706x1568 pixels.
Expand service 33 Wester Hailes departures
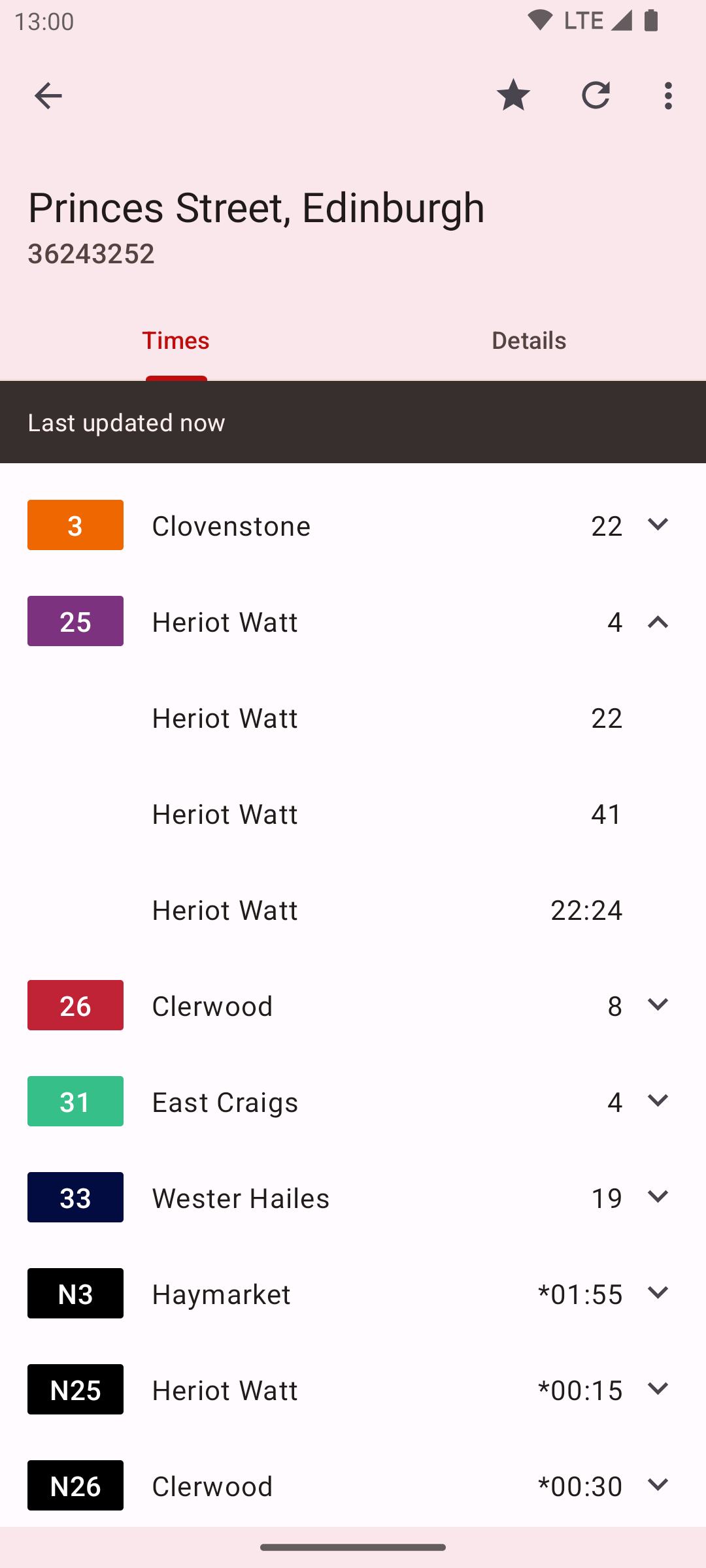tap(658, 1197)
